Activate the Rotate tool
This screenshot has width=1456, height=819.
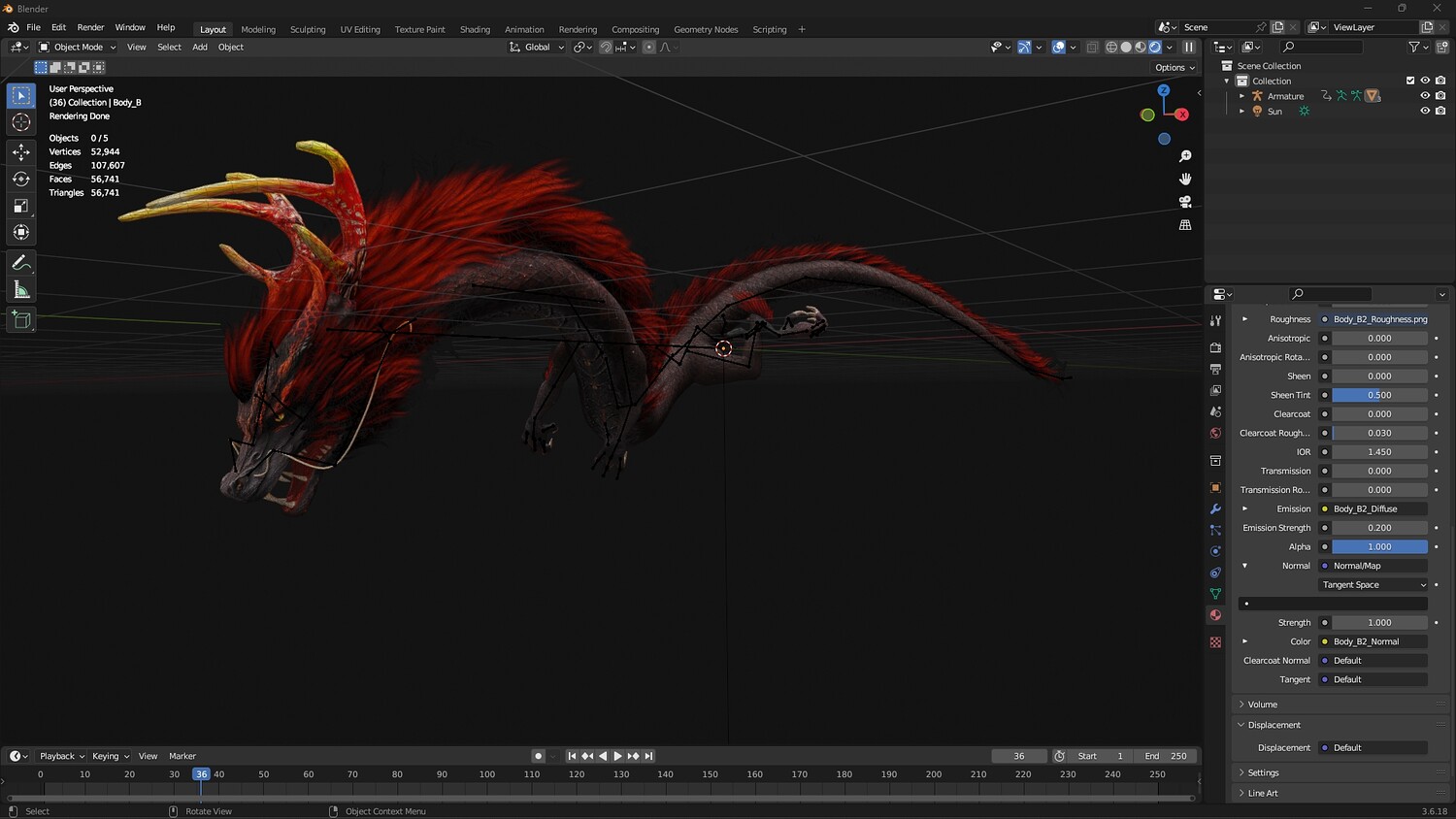click(x=21, y=179)
